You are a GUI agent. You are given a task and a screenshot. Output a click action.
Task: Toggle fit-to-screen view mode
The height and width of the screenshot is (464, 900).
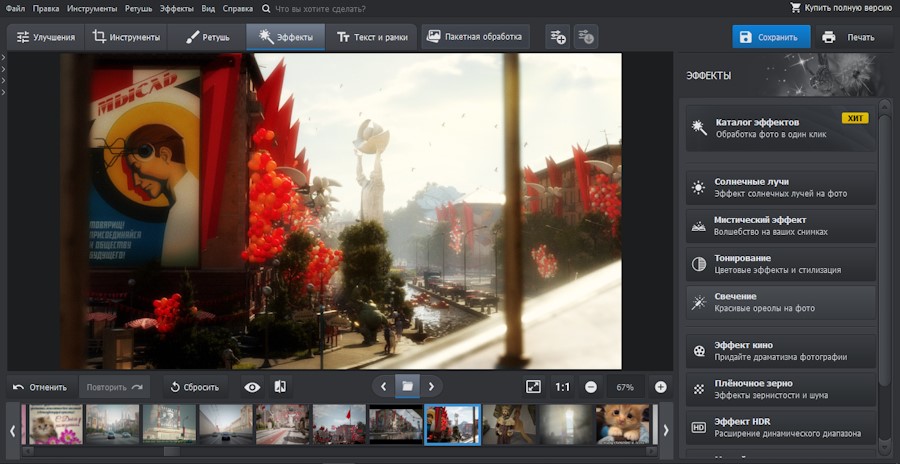[533, 387]
